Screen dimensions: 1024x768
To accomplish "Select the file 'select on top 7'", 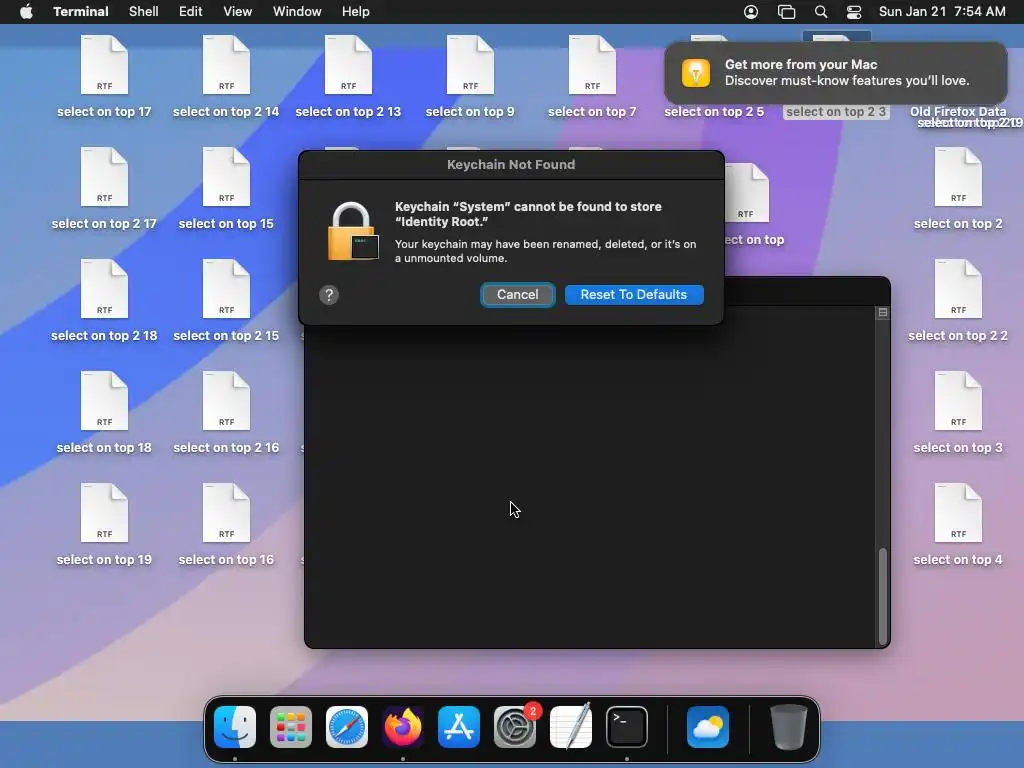I will click(x=592, y=65).
